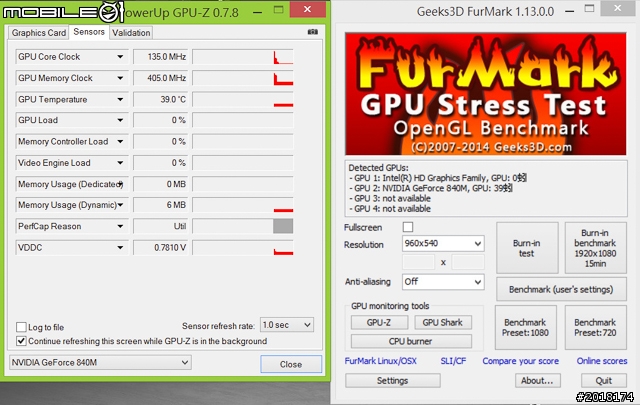Run Benchmark Preset:720
This screenshot has width=640, height=405.
tap(596, 327)
